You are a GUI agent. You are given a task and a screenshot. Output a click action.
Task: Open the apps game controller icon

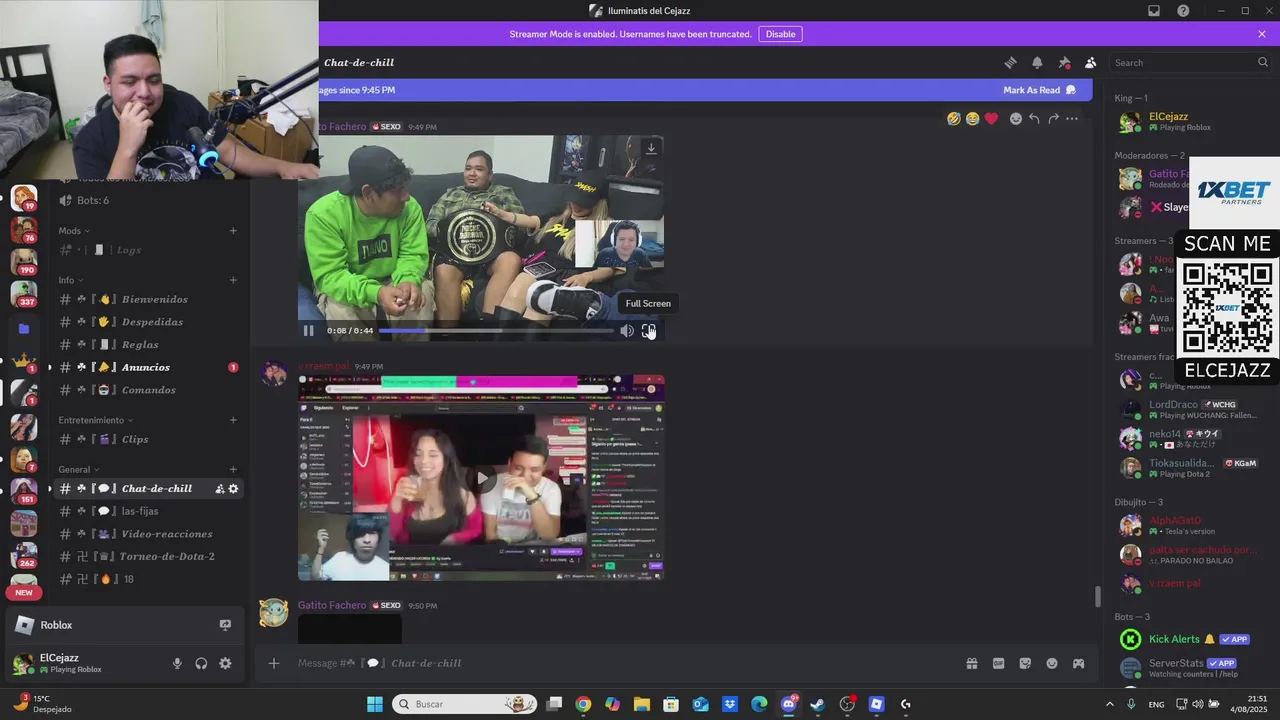[1078, 663]
